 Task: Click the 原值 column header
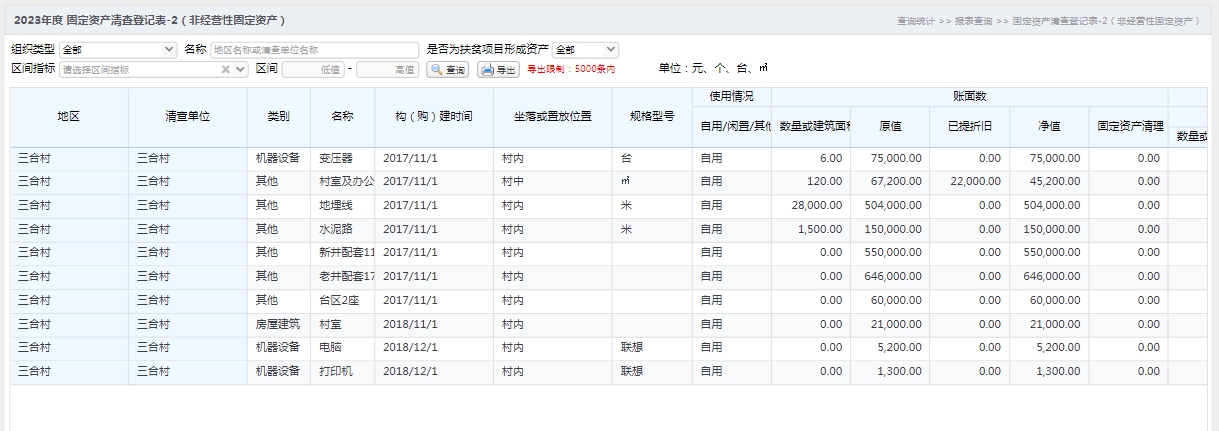890,127
